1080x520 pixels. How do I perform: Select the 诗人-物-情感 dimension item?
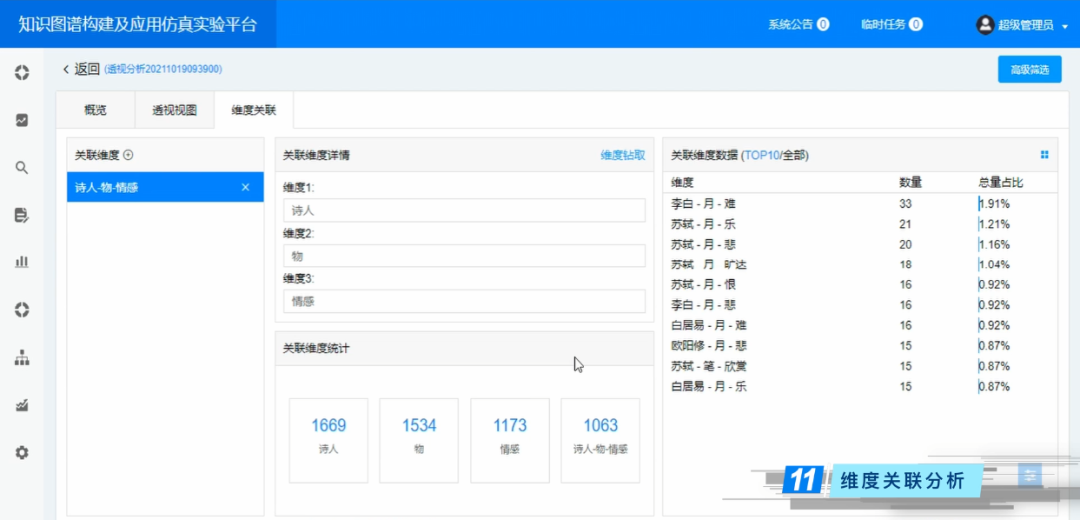(x=165, y=187)
